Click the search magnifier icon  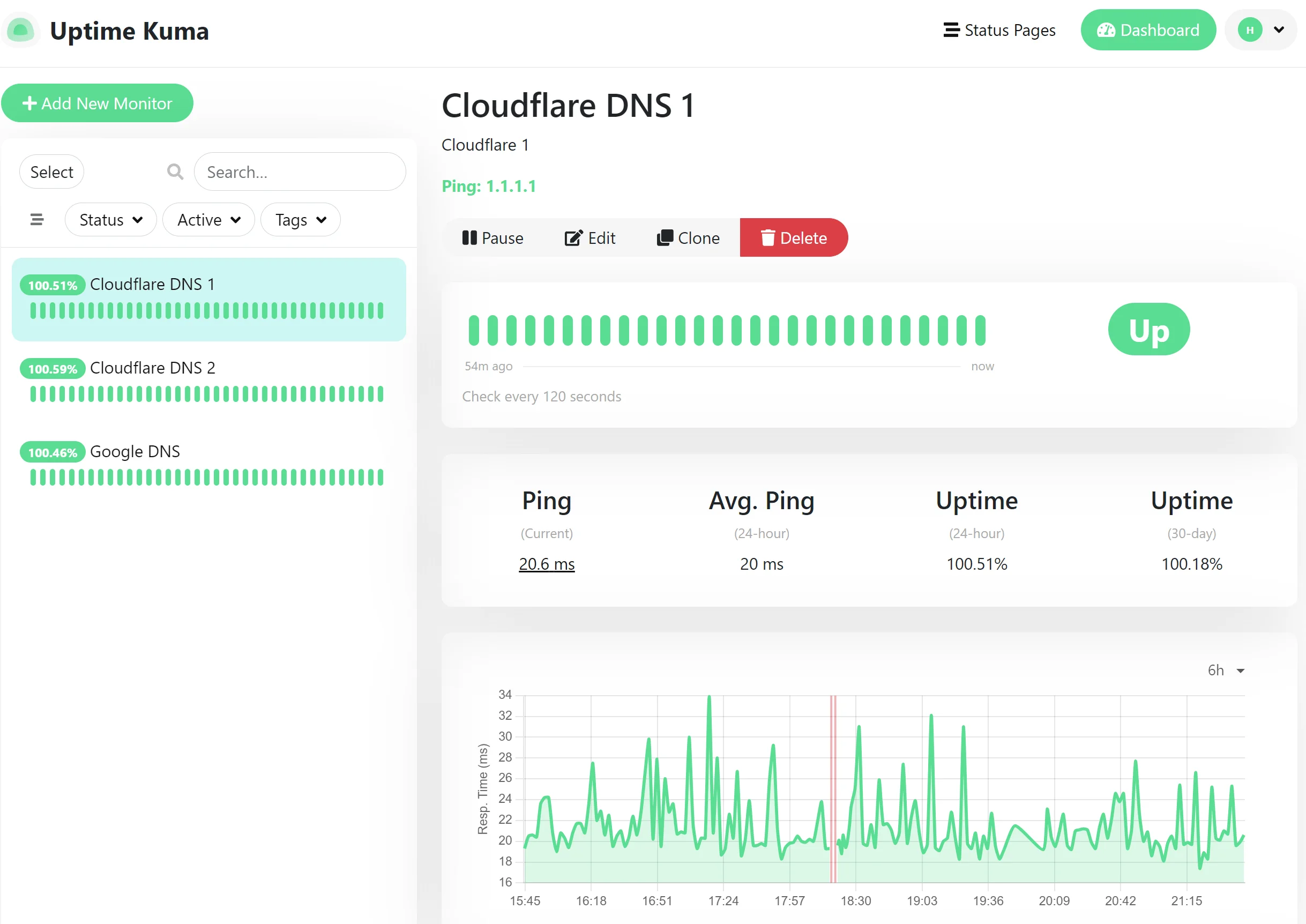[175, 172]
